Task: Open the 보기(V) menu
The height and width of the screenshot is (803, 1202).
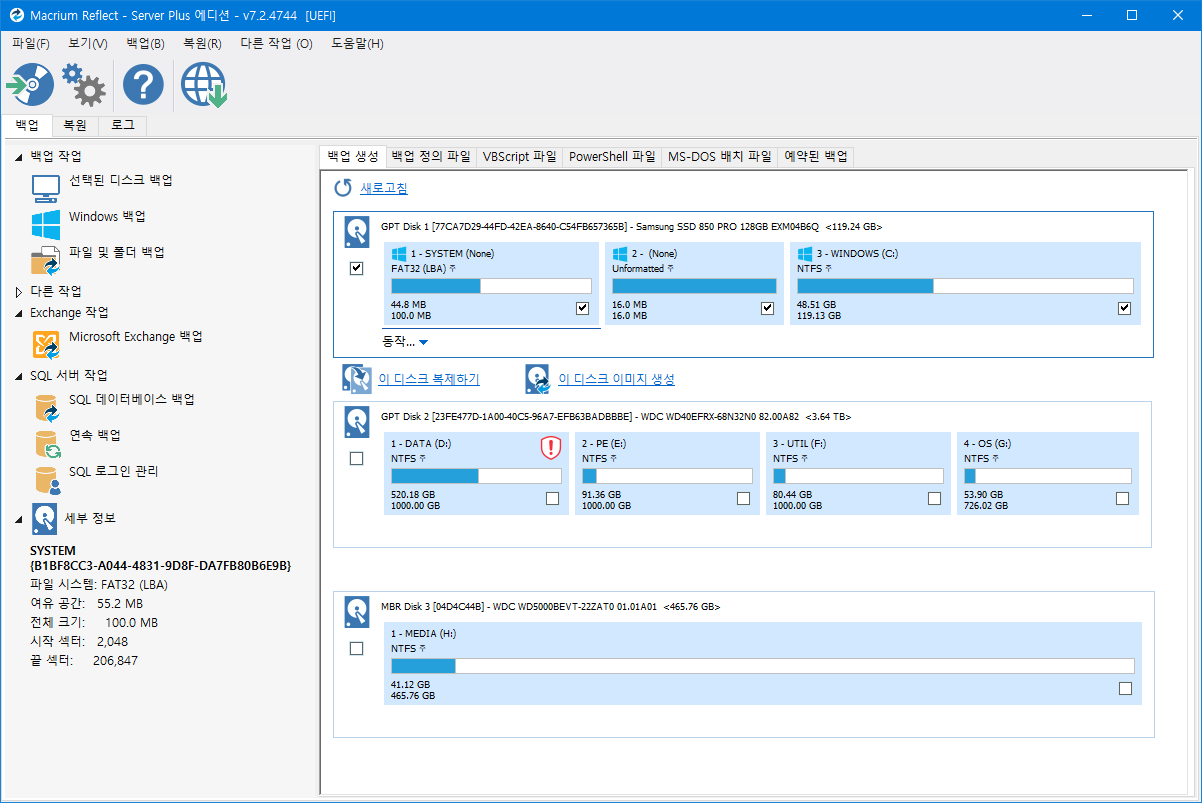Action: (88, 44)
